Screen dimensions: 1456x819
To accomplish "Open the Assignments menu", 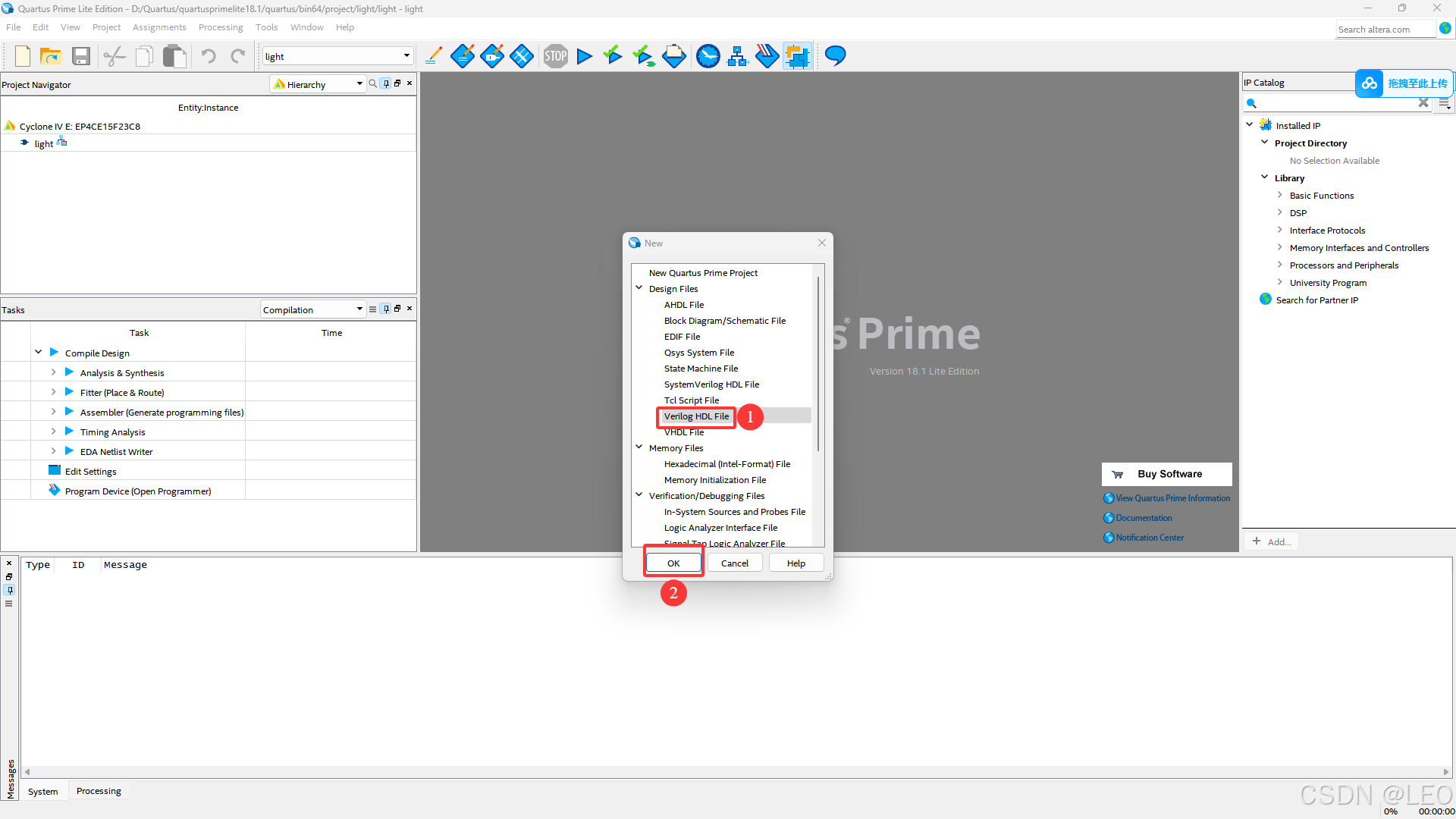I will 158,27.
